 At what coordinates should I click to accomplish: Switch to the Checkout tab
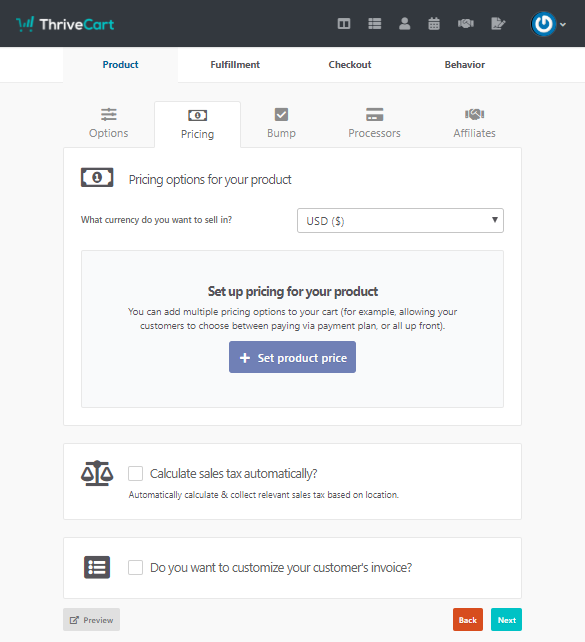tap(350, 65)
